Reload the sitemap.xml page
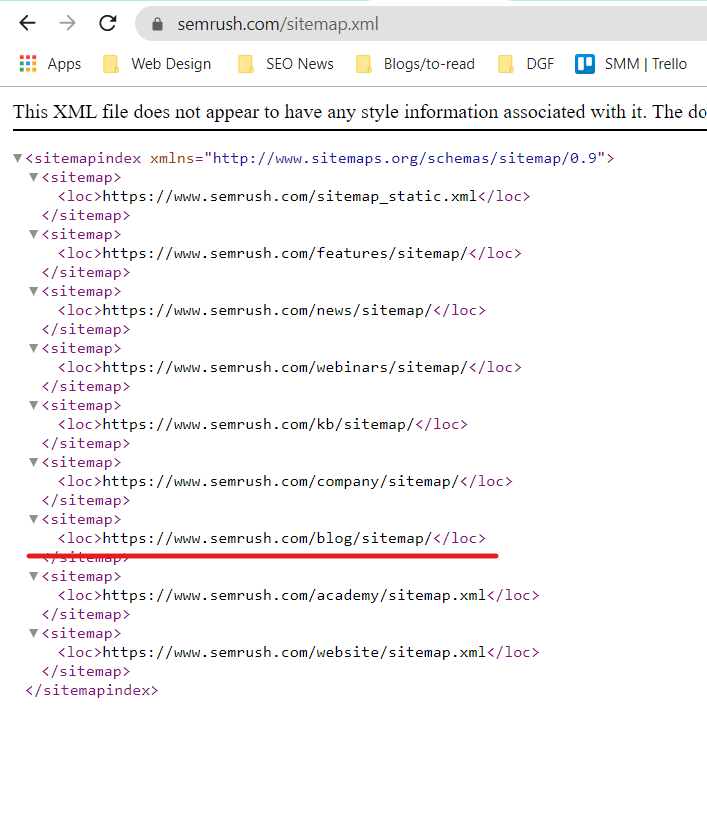This screenshot has width=707, height=817. pos(108,23)
